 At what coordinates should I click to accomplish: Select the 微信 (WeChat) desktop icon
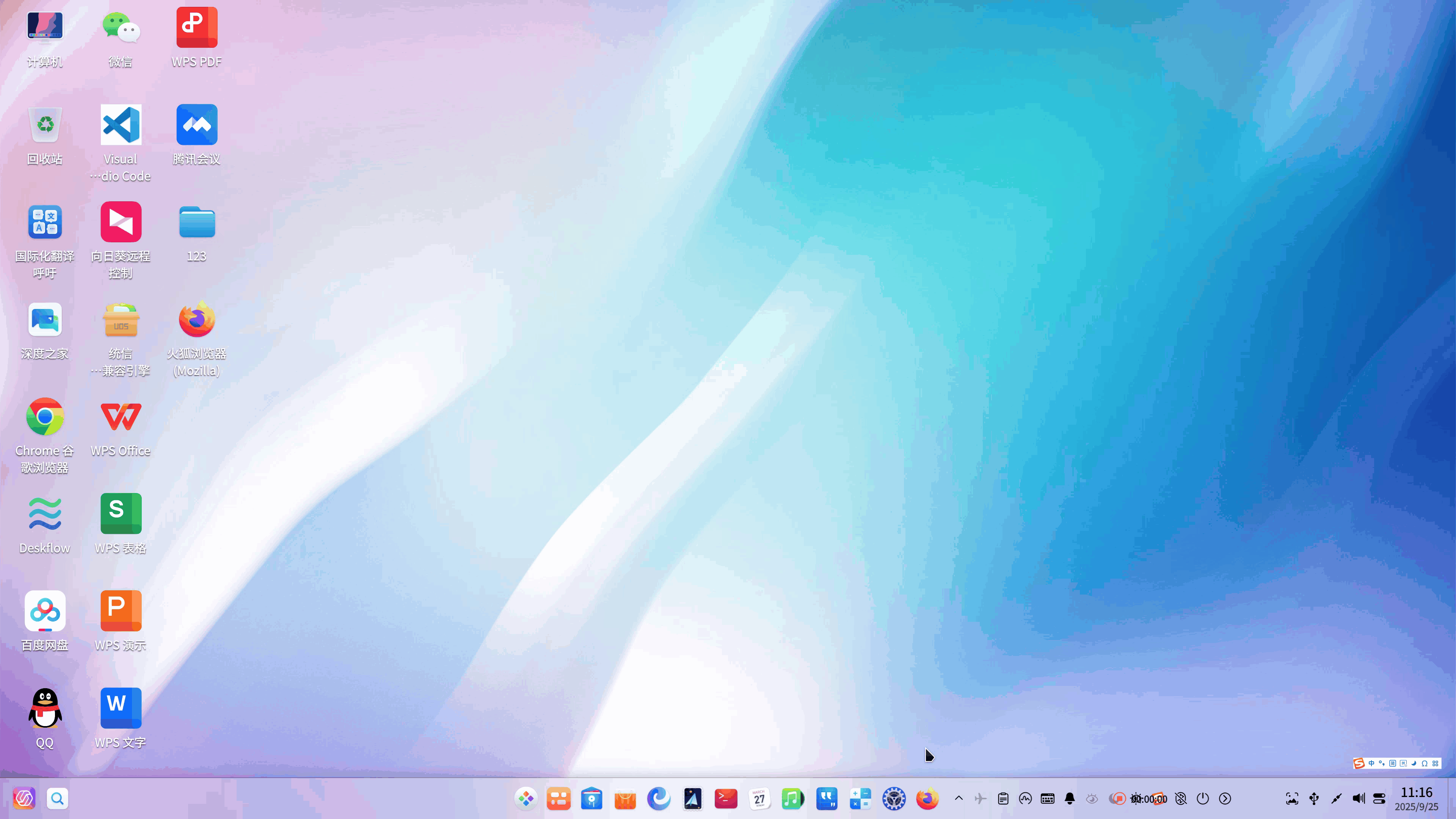(121, 27)
